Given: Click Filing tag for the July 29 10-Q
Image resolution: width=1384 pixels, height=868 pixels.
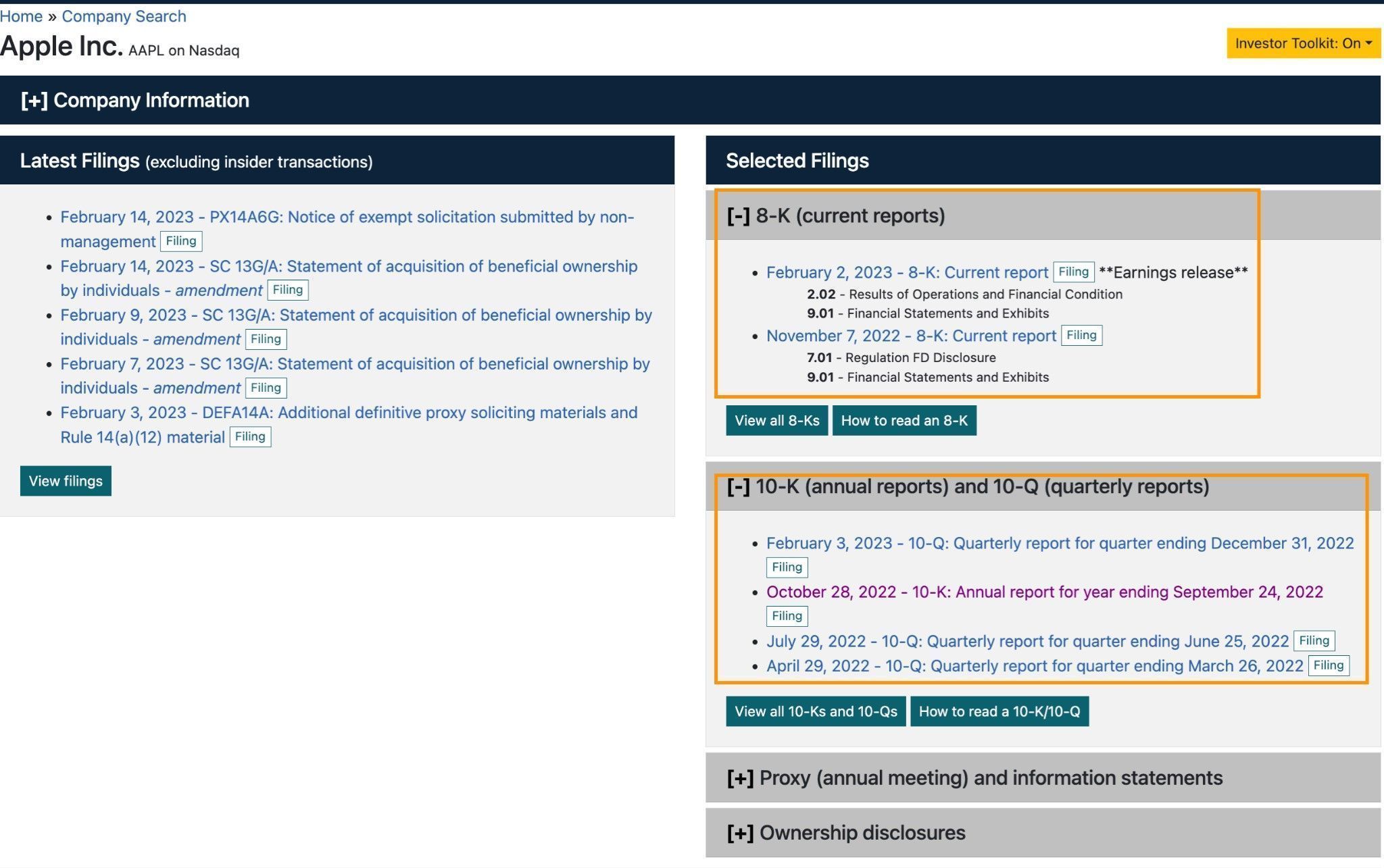Looking at the screenshot, I should (x=1314, y=640).
